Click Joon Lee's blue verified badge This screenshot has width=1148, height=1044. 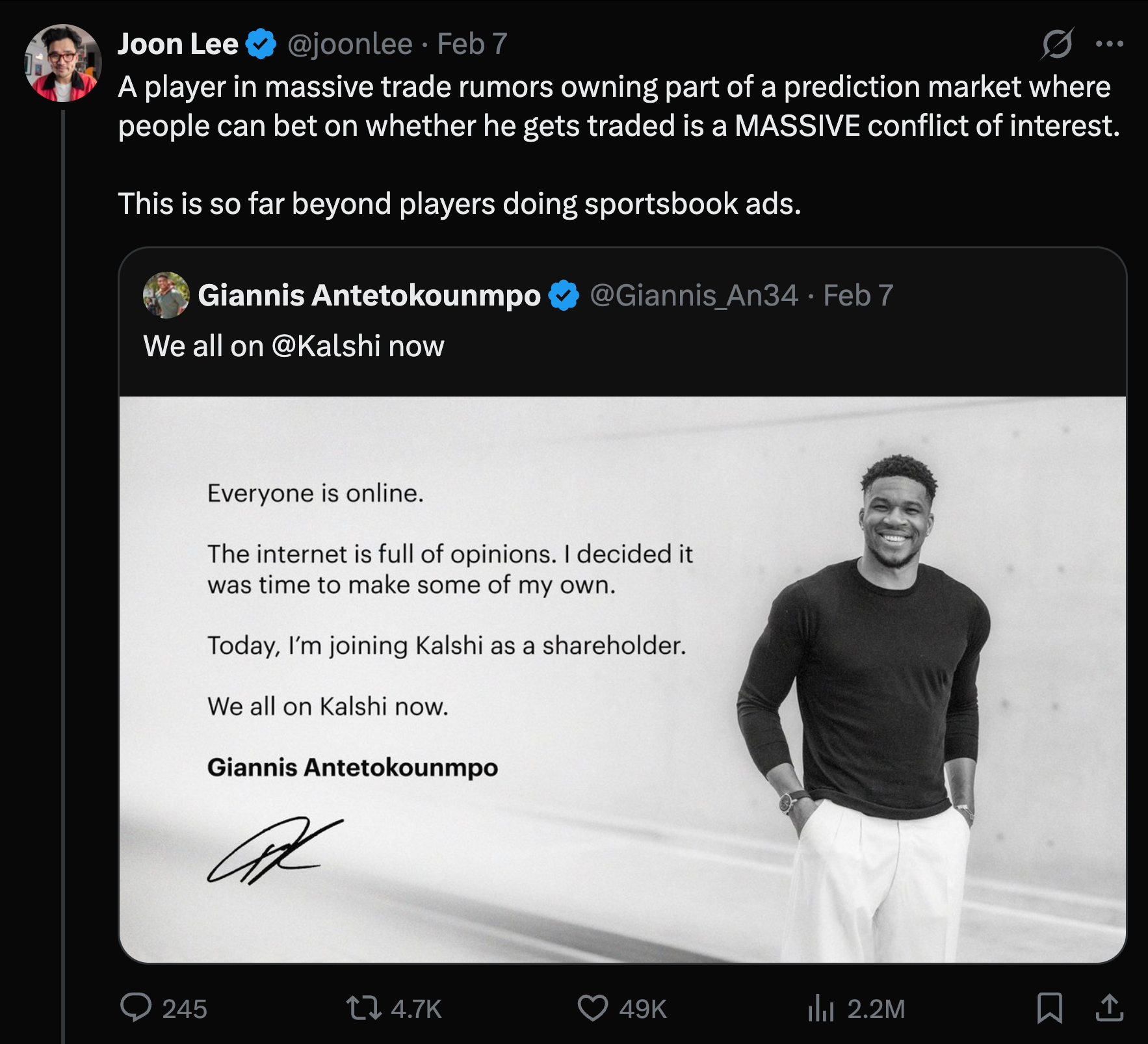261,44
